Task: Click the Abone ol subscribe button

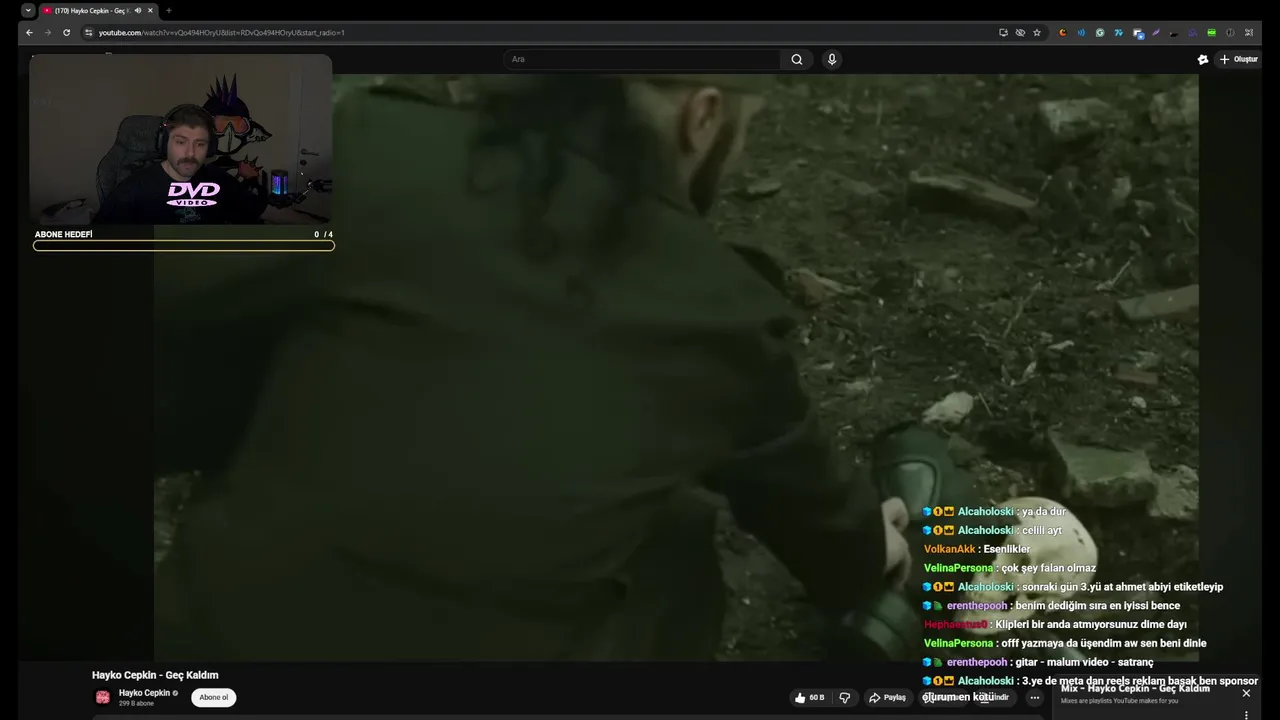Action: coord(213,697)
